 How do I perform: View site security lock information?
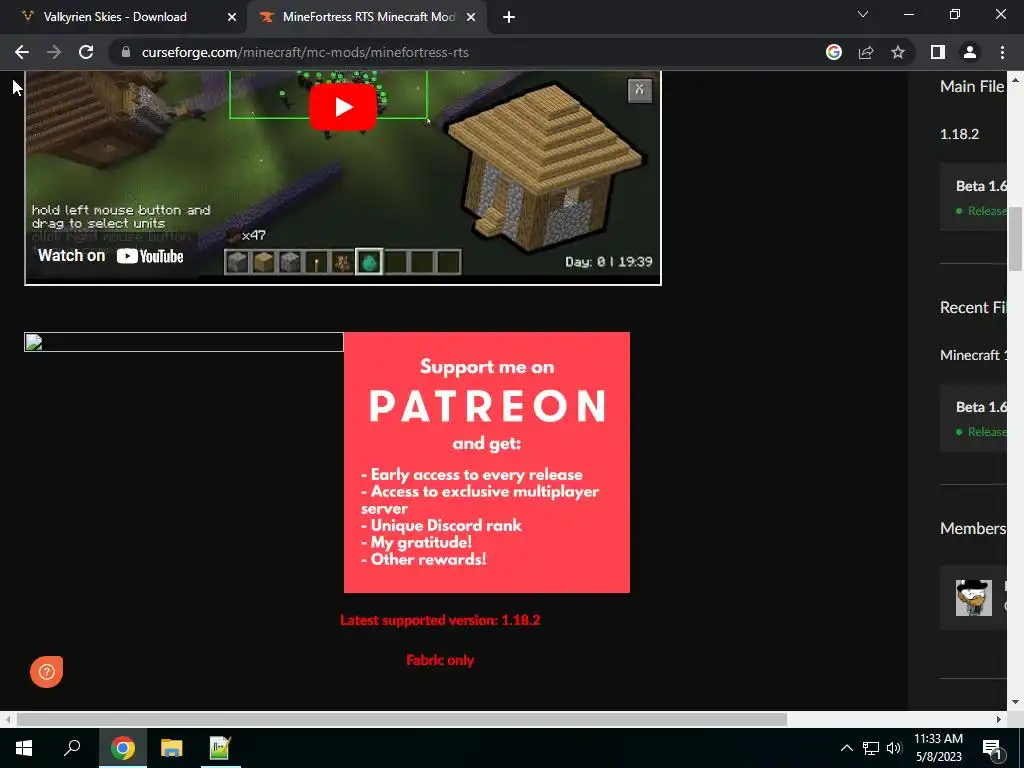(x=126, y=52)
